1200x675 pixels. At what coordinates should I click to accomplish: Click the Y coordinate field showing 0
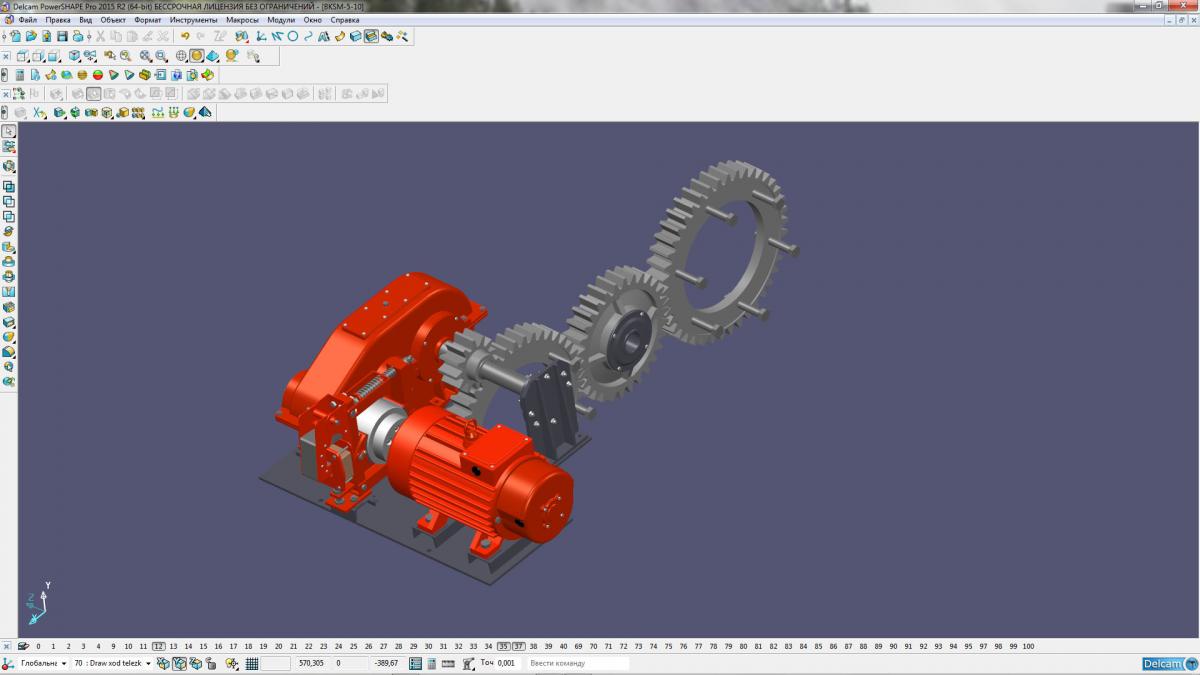click(x=349, y=663)
